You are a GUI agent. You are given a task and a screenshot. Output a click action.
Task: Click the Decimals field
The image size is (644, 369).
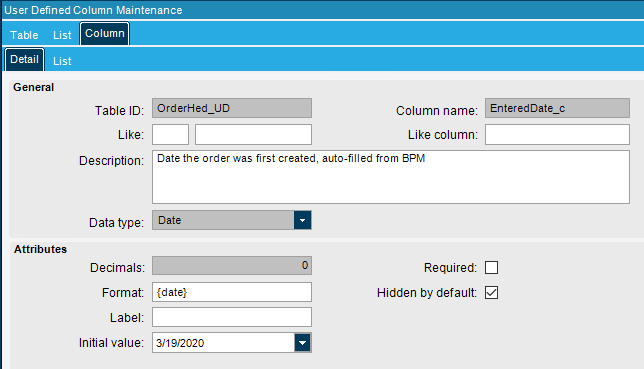tap(232, 265)
